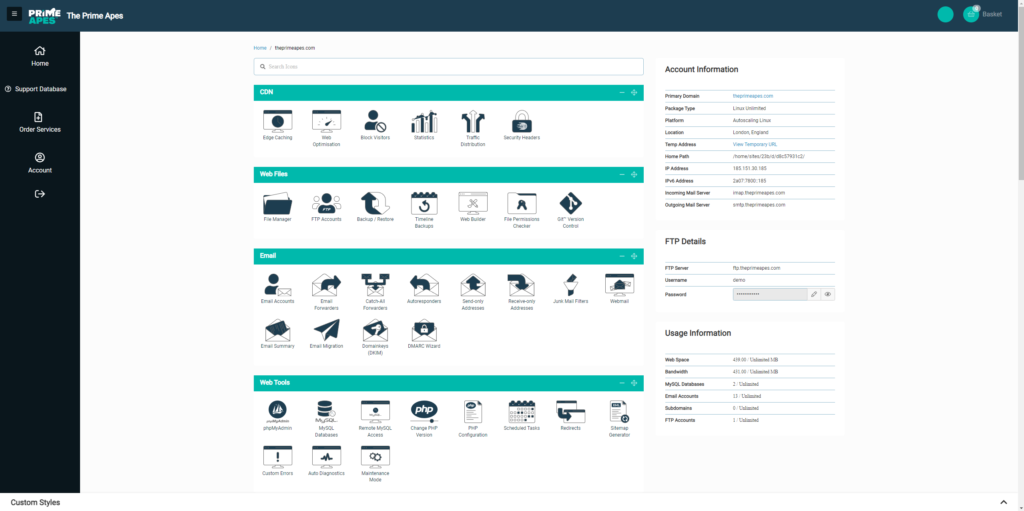1024x511 pixels.
Task: Collapse the CDN section with minus
Action: (x=622, y=92)
